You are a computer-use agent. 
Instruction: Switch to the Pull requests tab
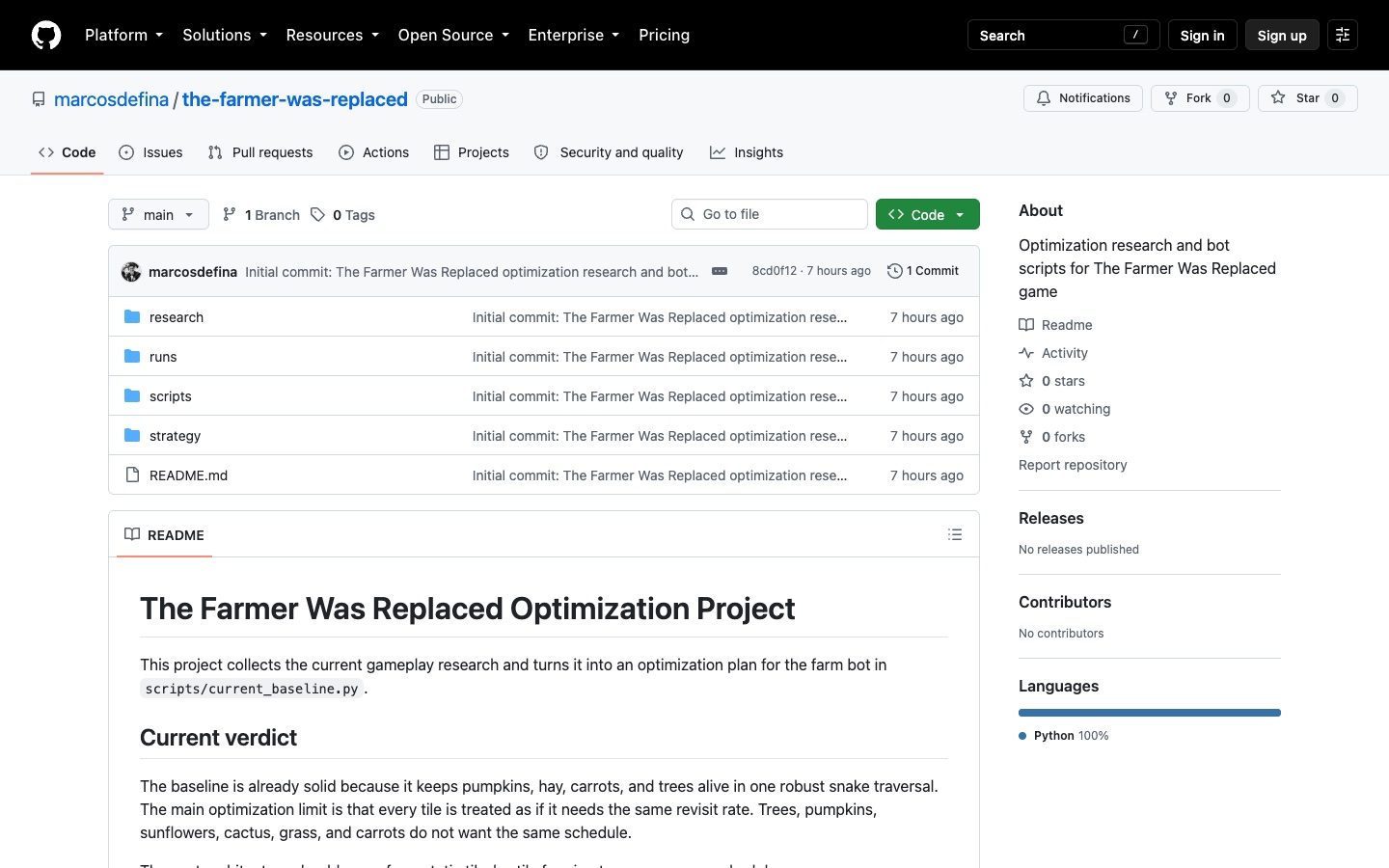pos(260,152)
